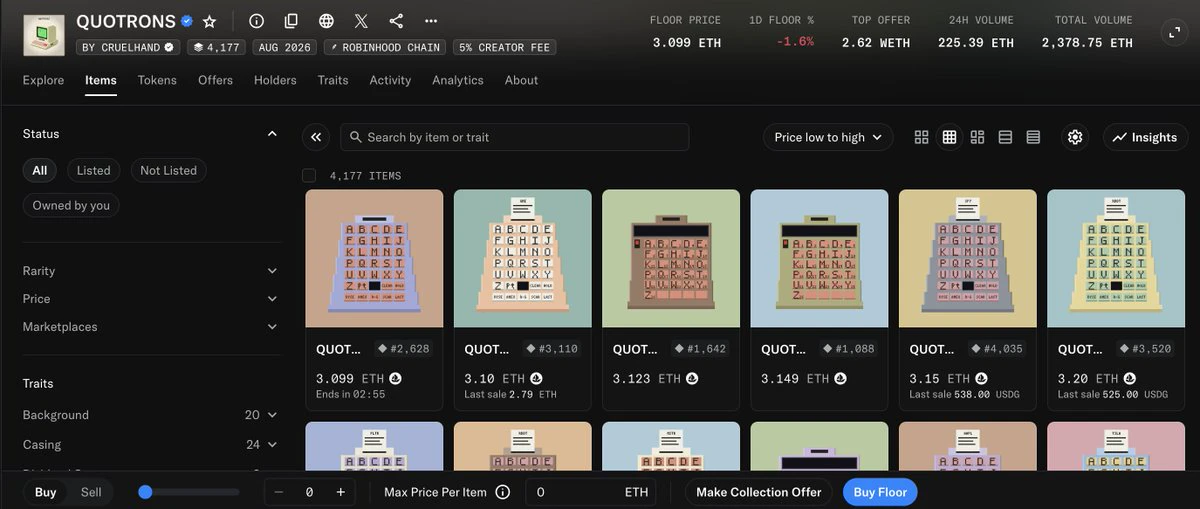Open the Activity tab

(390, 80)
